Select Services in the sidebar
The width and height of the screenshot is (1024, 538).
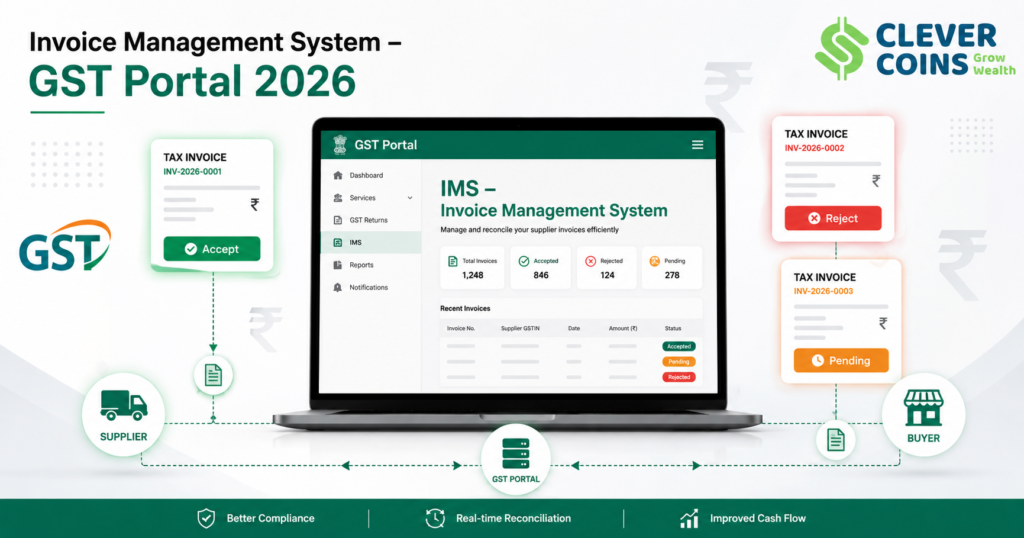(x=362, y=198)
